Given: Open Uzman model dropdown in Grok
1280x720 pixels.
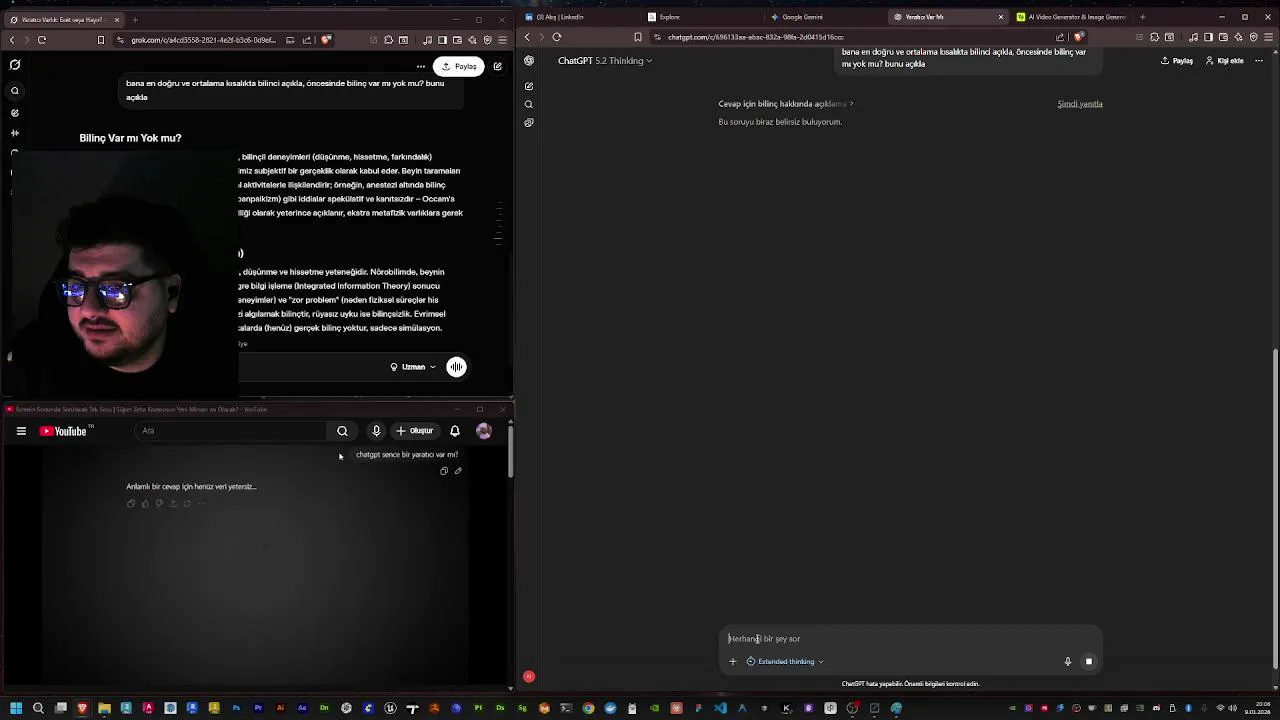Looking at the screenshot, I should pos(413,367).
